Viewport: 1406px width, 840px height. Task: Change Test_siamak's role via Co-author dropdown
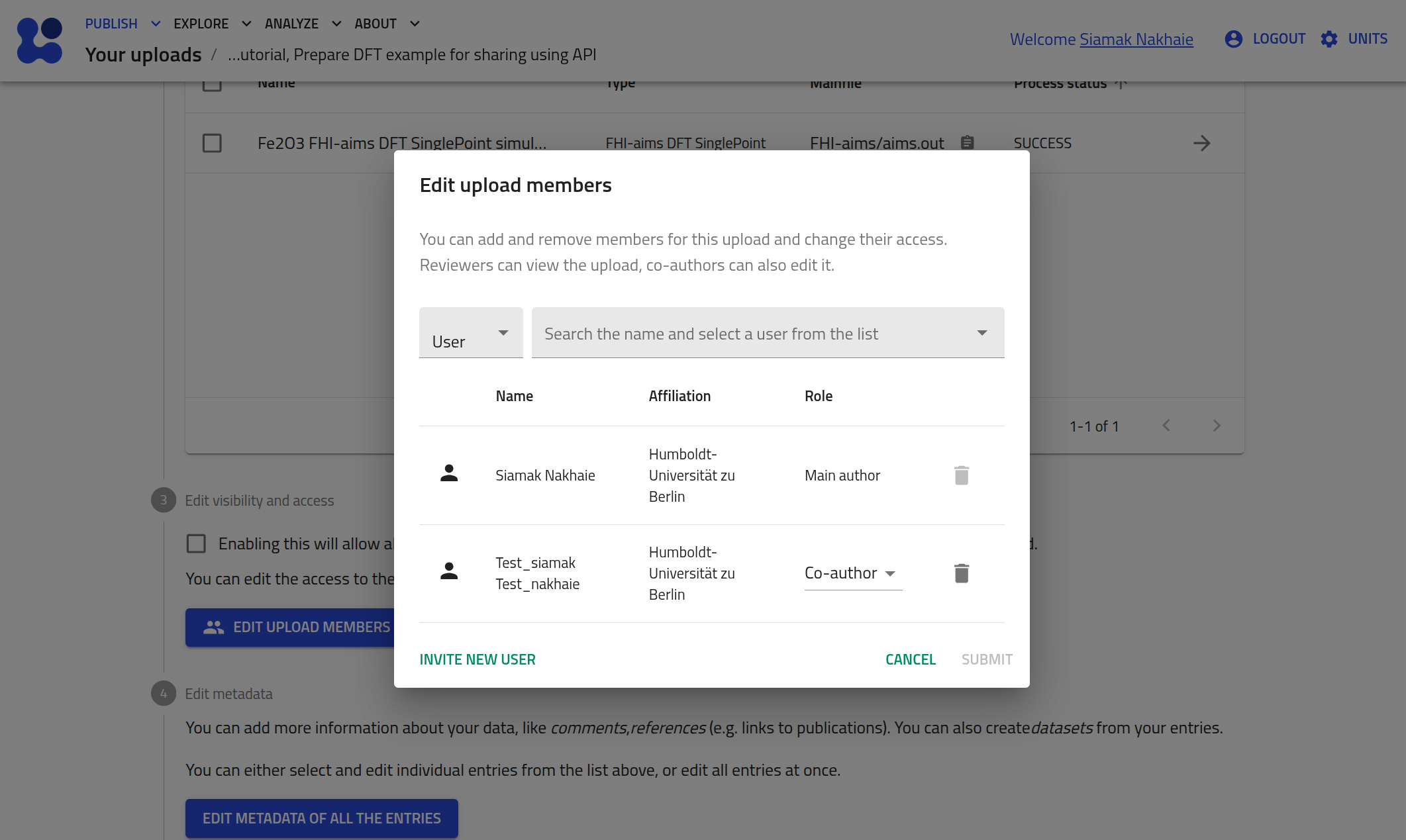click(x=852, y=573)
